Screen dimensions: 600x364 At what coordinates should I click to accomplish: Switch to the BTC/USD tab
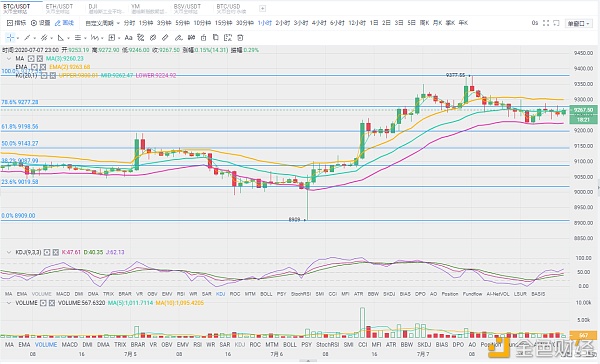232,8
